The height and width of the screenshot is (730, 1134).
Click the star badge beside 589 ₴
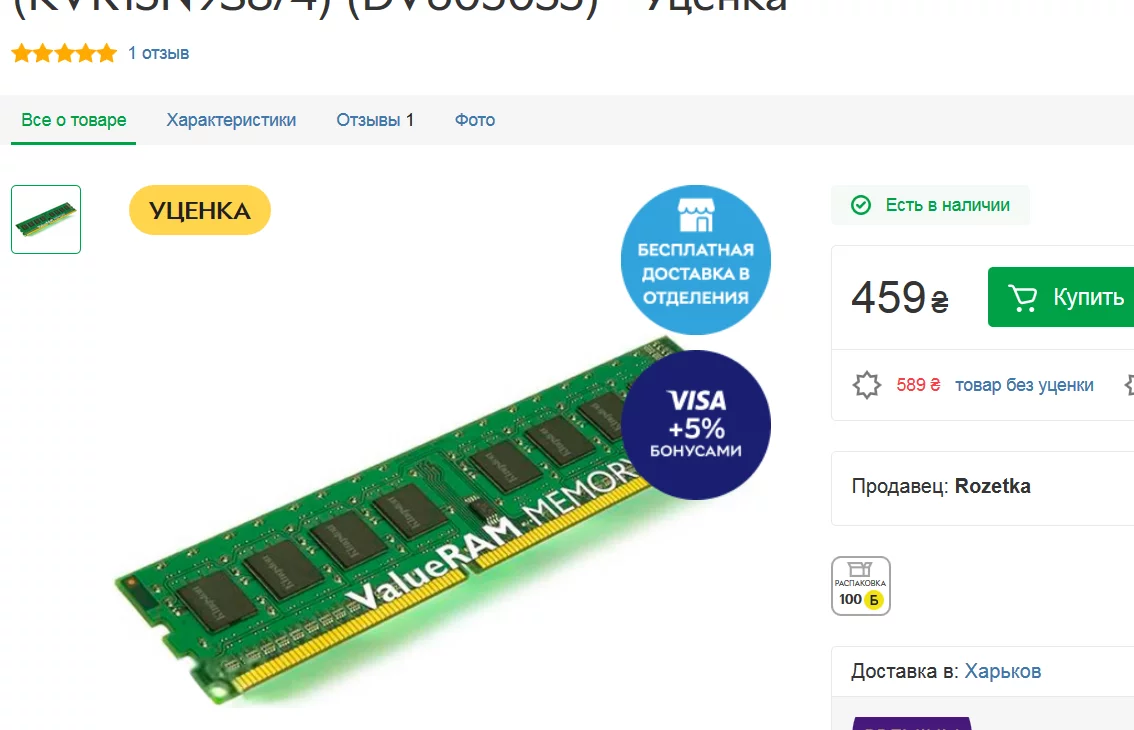[866, 385]
